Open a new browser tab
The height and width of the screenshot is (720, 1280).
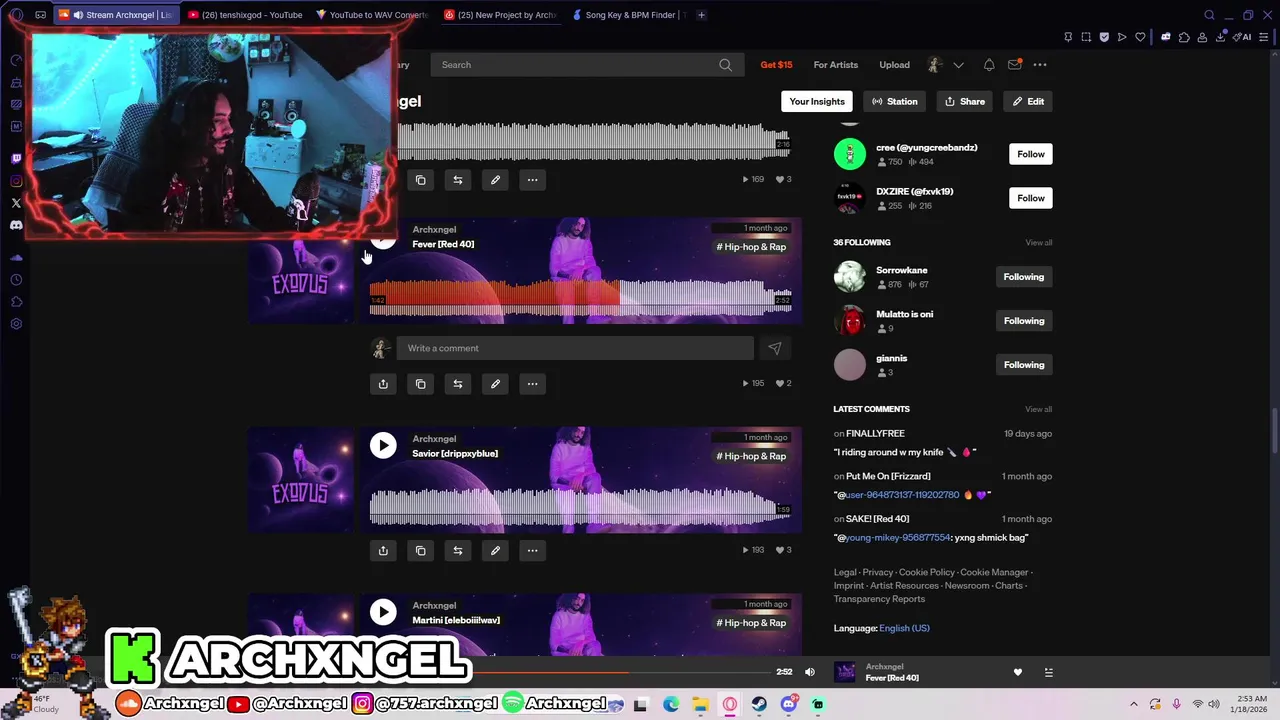coord(701,15)
